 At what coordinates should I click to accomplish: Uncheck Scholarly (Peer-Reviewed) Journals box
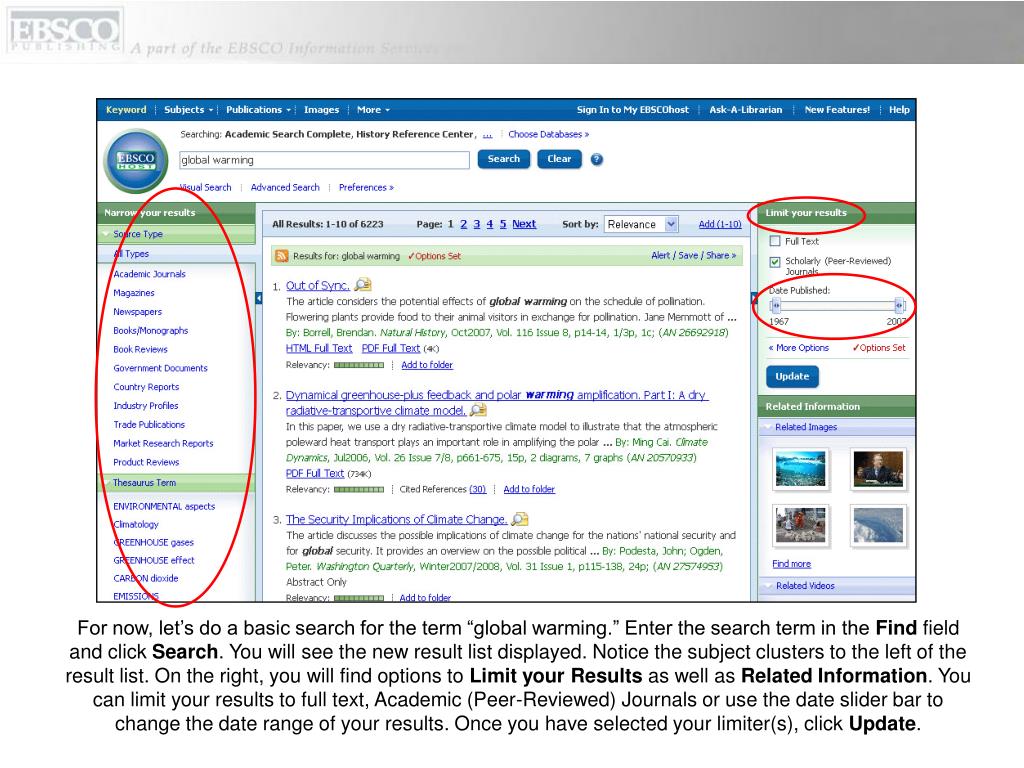click(x=775, y=262)
